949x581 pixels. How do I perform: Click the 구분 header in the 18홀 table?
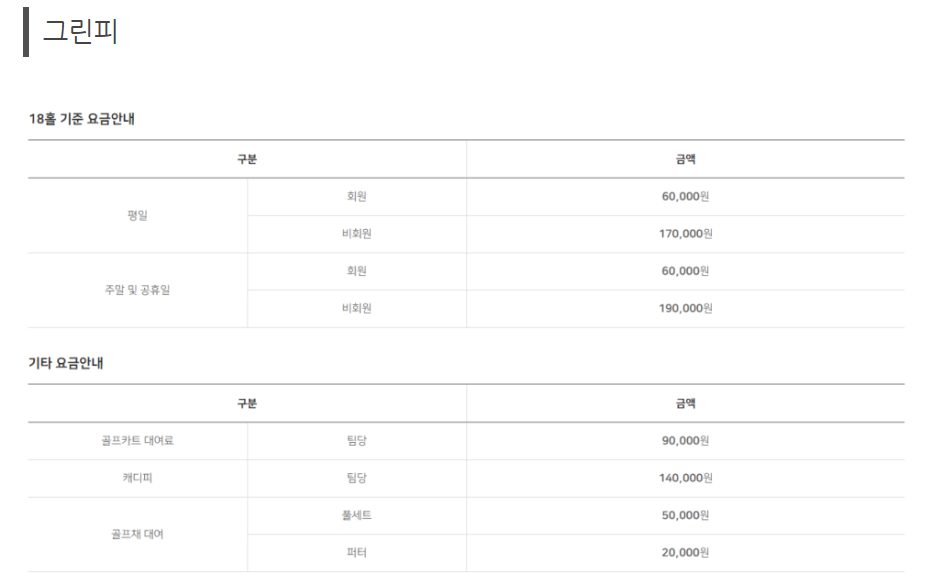(247, 159)
